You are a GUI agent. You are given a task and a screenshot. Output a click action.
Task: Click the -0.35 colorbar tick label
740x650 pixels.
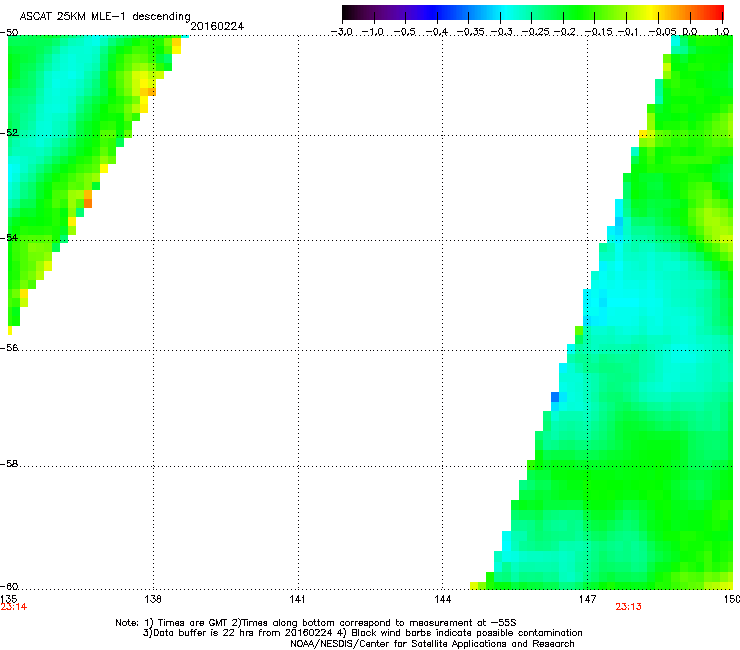[x=471, y=32]
